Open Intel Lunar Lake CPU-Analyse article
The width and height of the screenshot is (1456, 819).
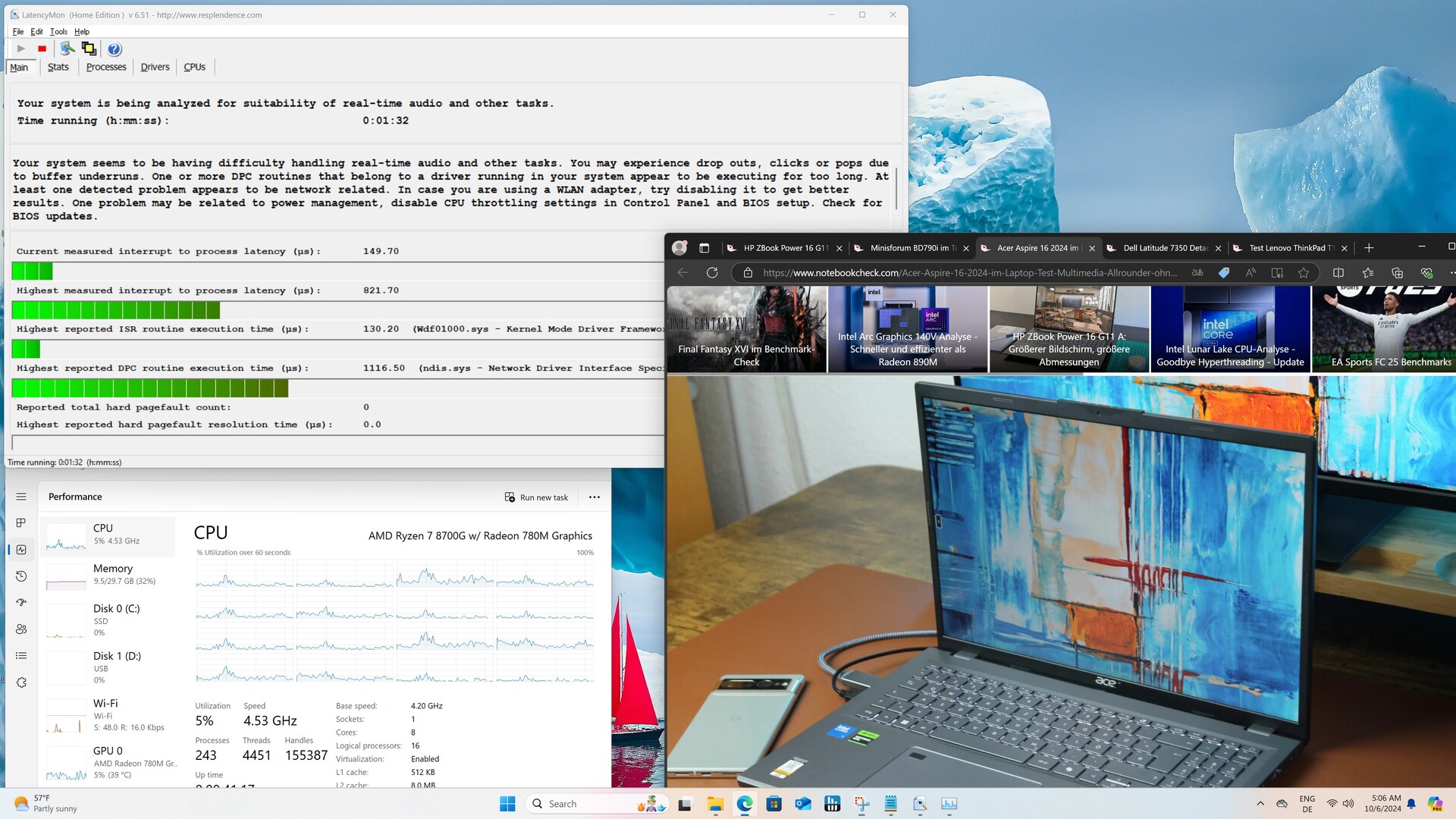[x=1230, y=329]
